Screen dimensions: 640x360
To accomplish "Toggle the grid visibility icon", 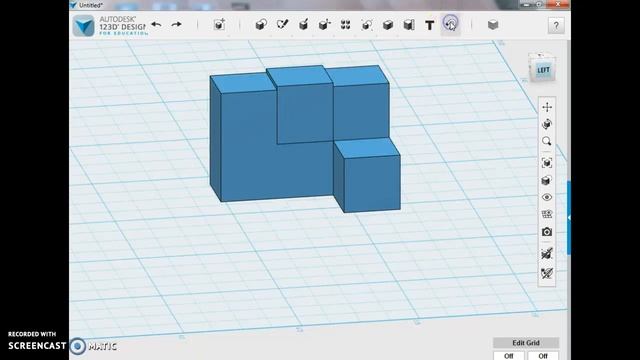I will tap(547, 214).
